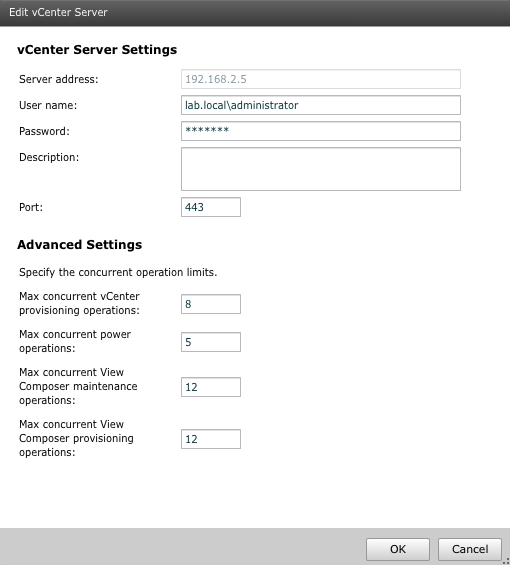Click the 'Server address:' label

[59, 79]
